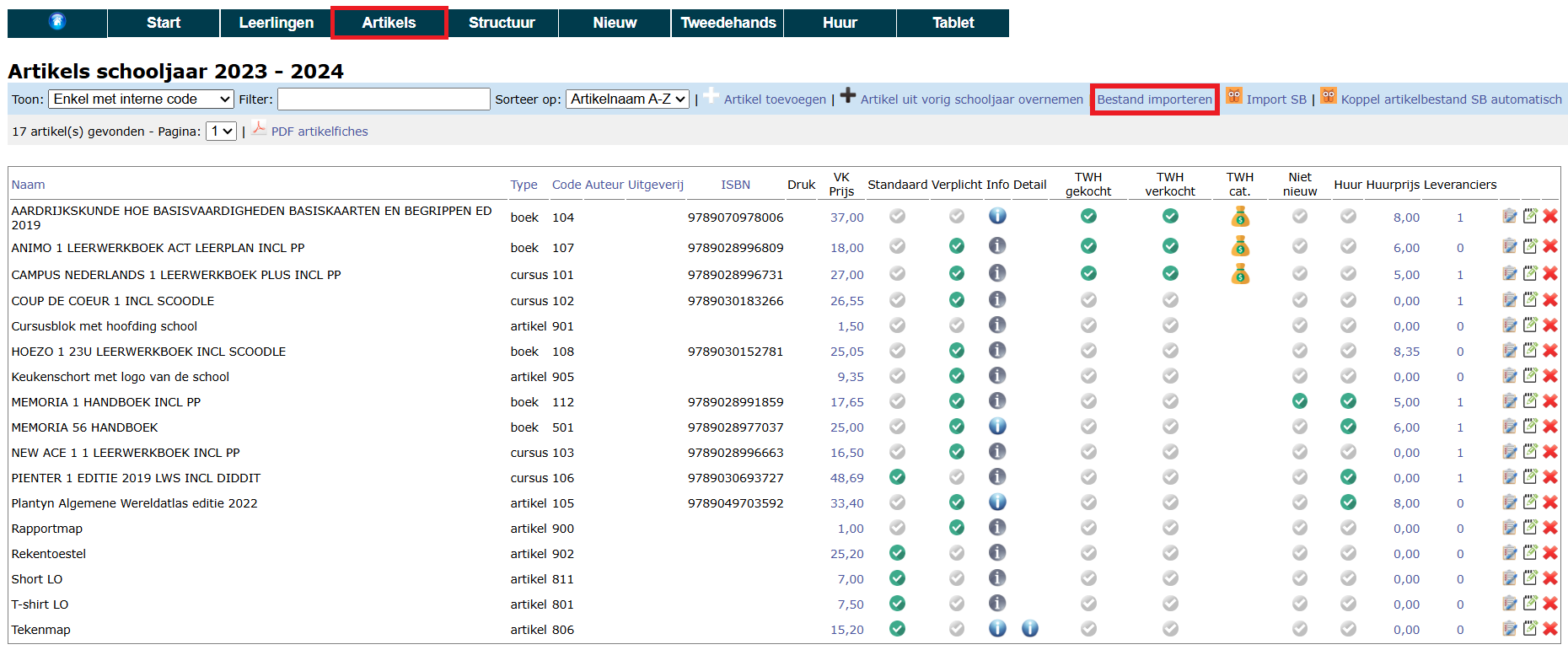
Task: Click the clipboard icon for T-shirt LO row
Action: click(x=1510, y=603)
